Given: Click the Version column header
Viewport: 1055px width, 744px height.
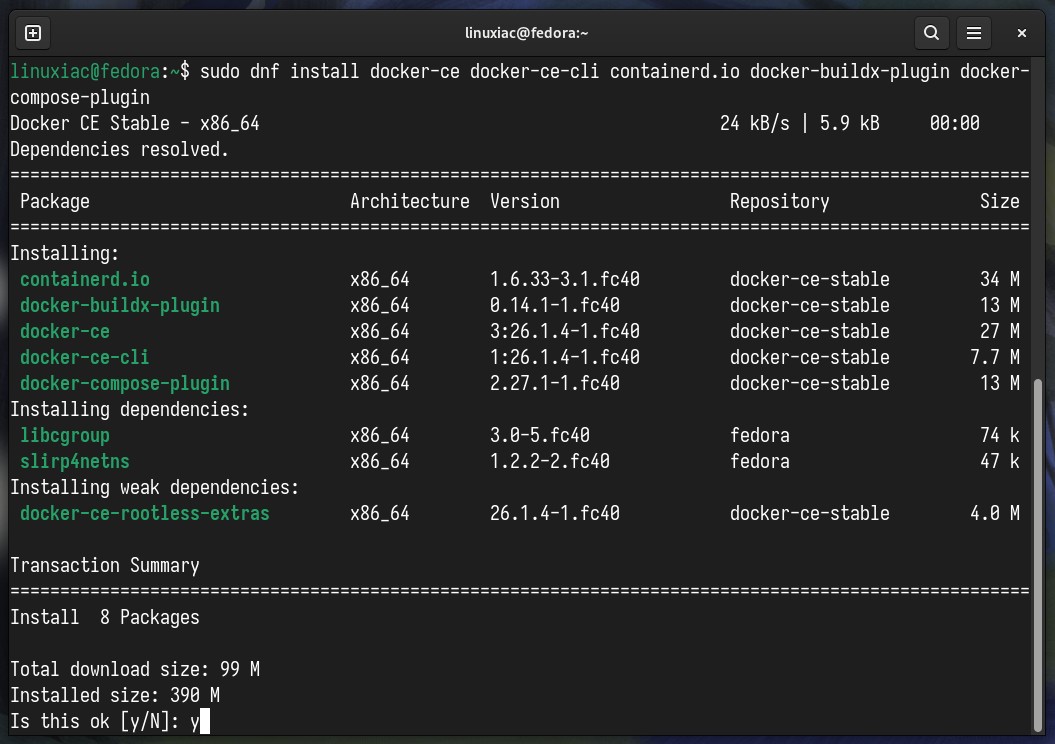Looking at the screenshot, I should (525, 201).
